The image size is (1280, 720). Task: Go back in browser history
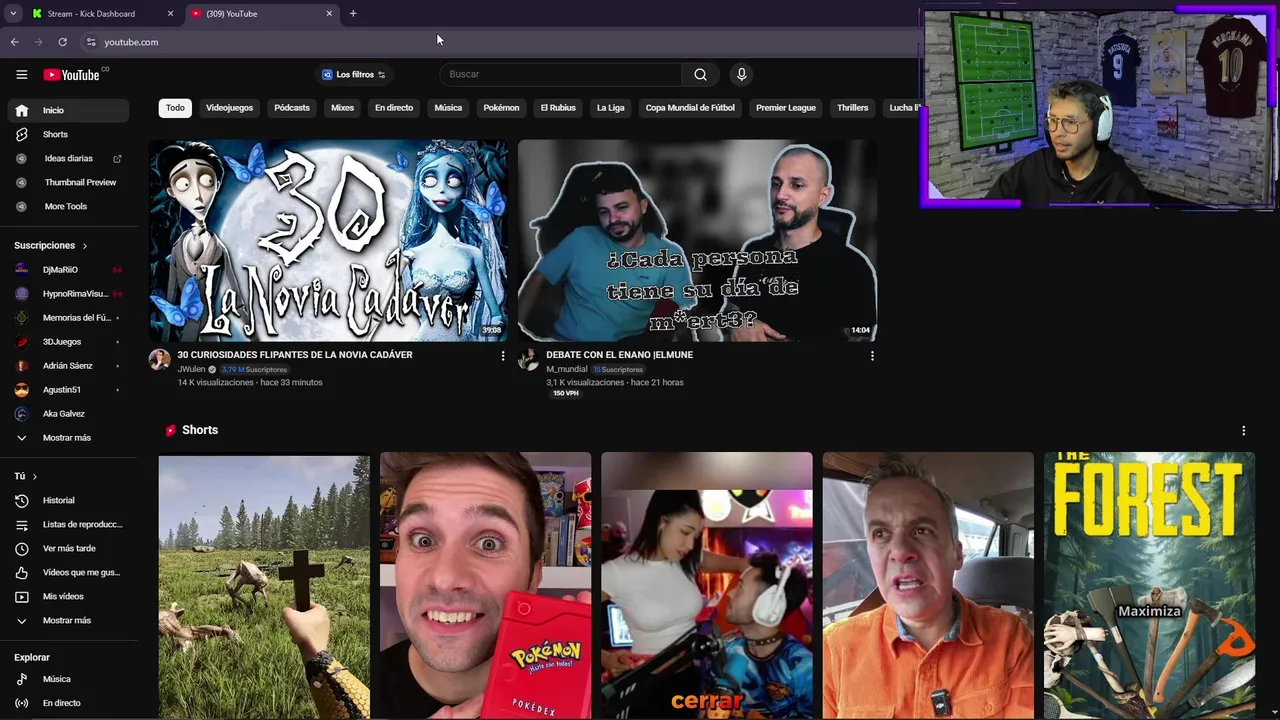tap(14, 42)
